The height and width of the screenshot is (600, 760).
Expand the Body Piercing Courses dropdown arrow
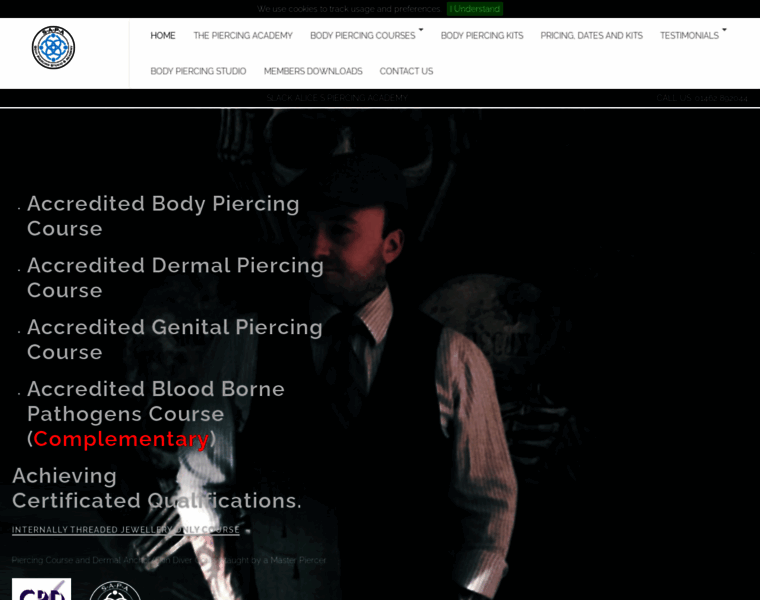click(421, 30)
